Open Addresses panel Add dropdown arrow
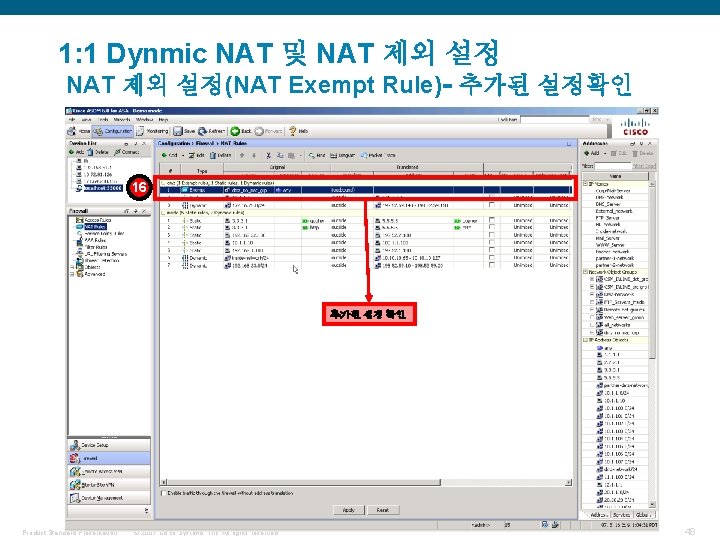The image size is (720, 540). (x=605, y=153)
